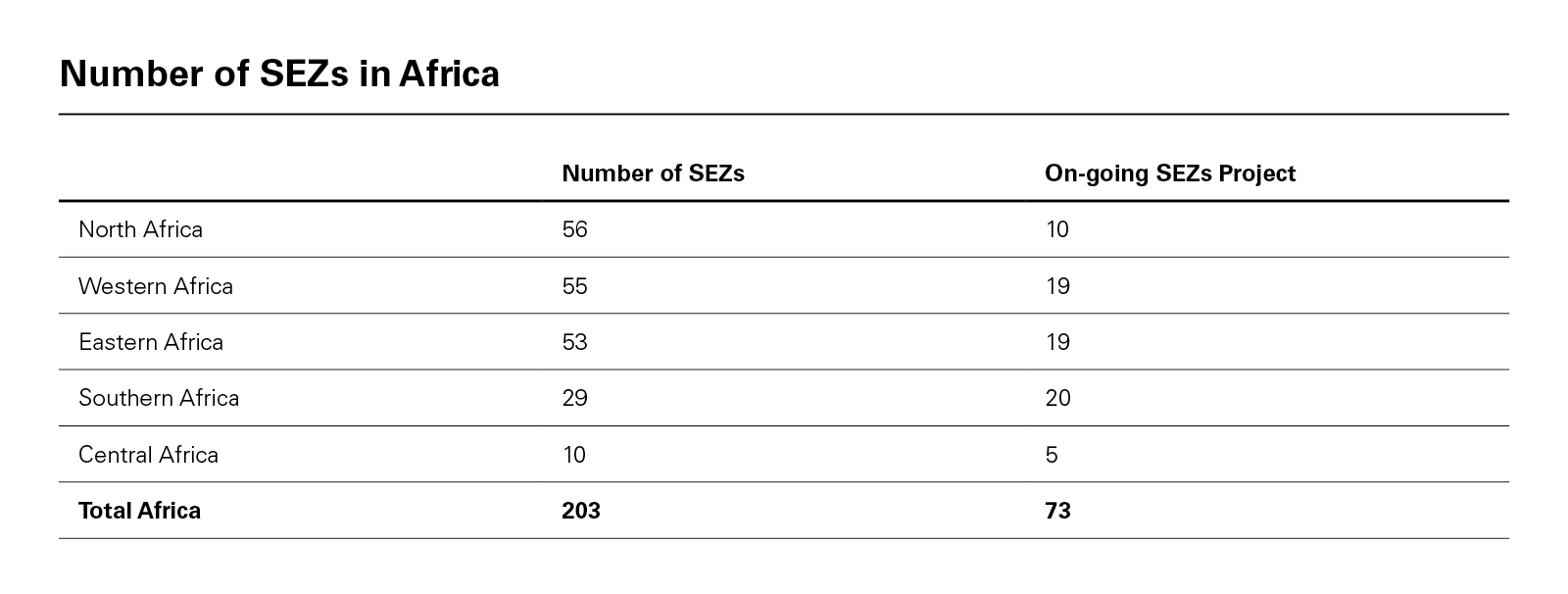
Task: Select the Southern Africa row label
Action: tap(159, 398)
